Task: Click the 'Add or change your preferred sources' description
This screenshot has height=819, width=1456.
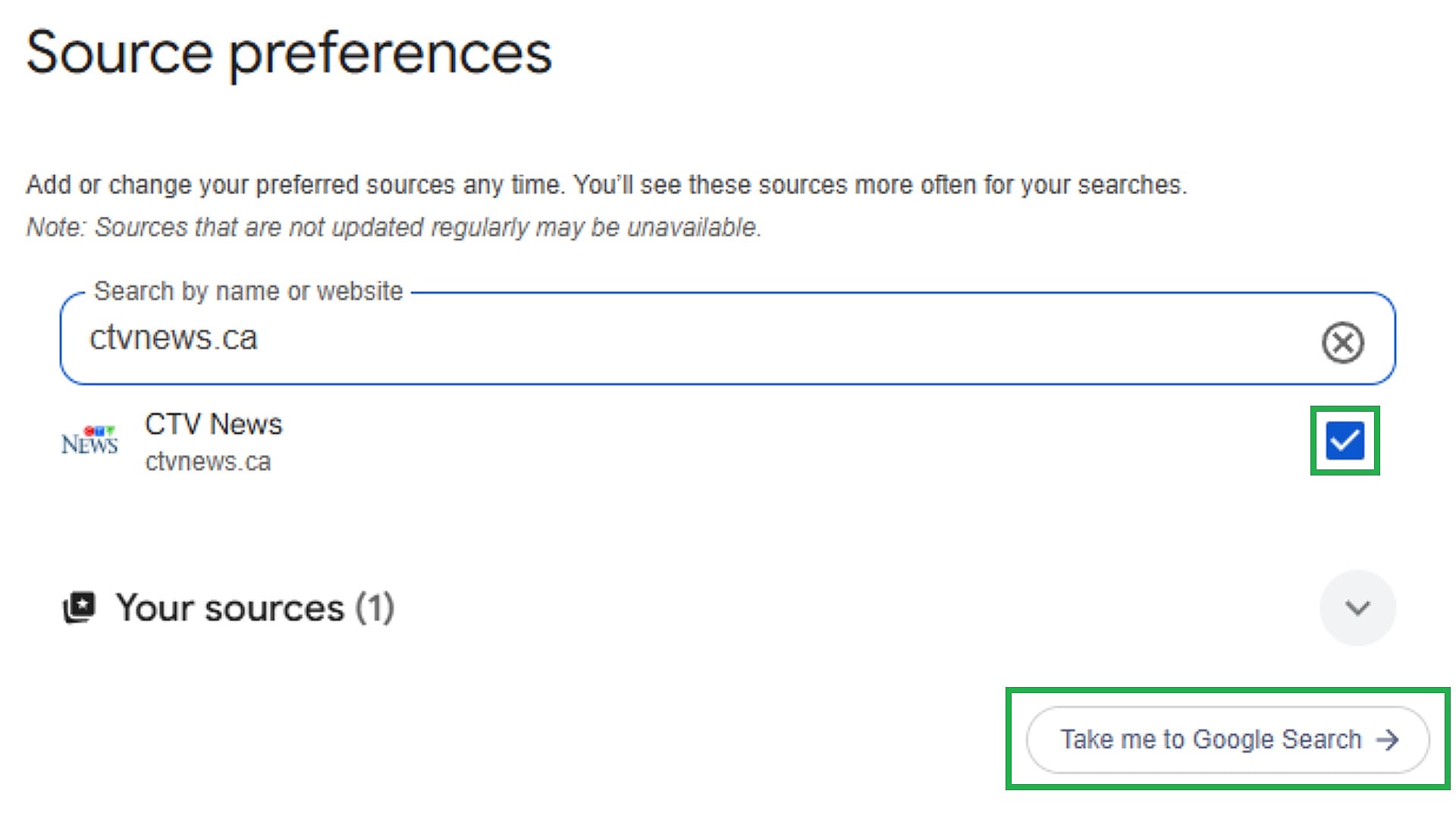Action: [606, 185]
